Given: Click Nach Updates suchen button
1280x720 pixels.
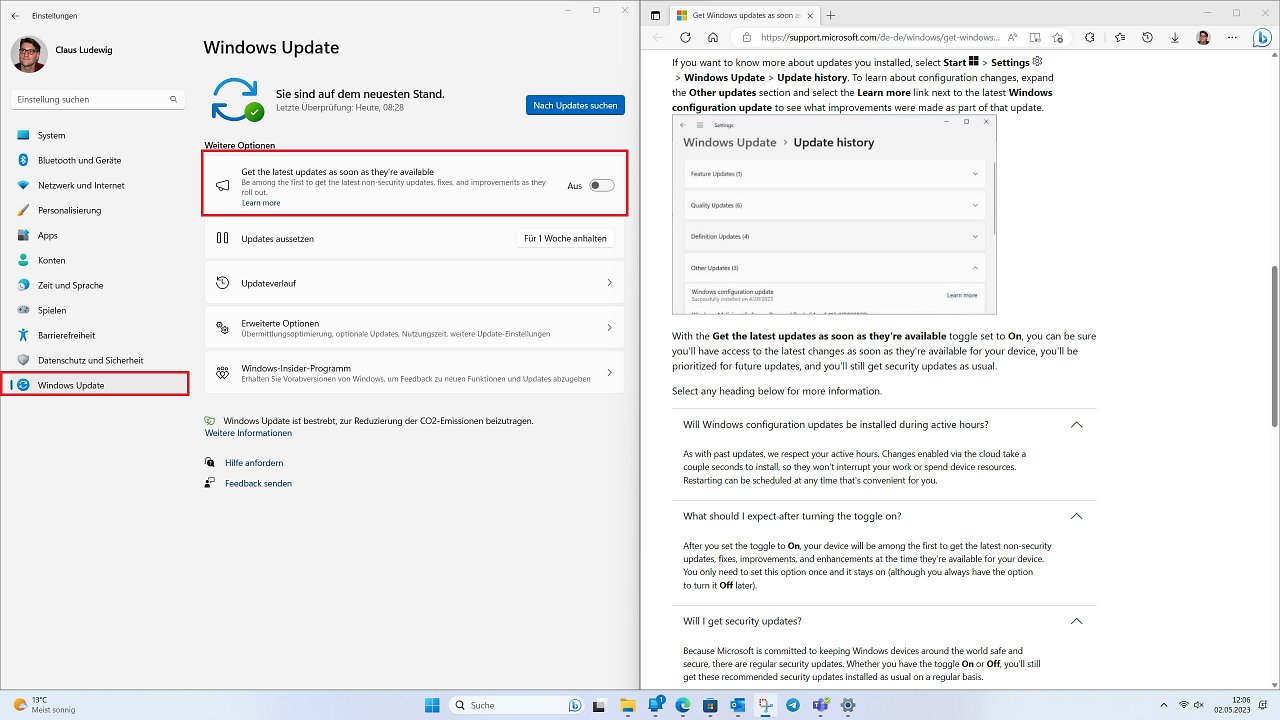Looking at the screenshot, I should (575, 105).
